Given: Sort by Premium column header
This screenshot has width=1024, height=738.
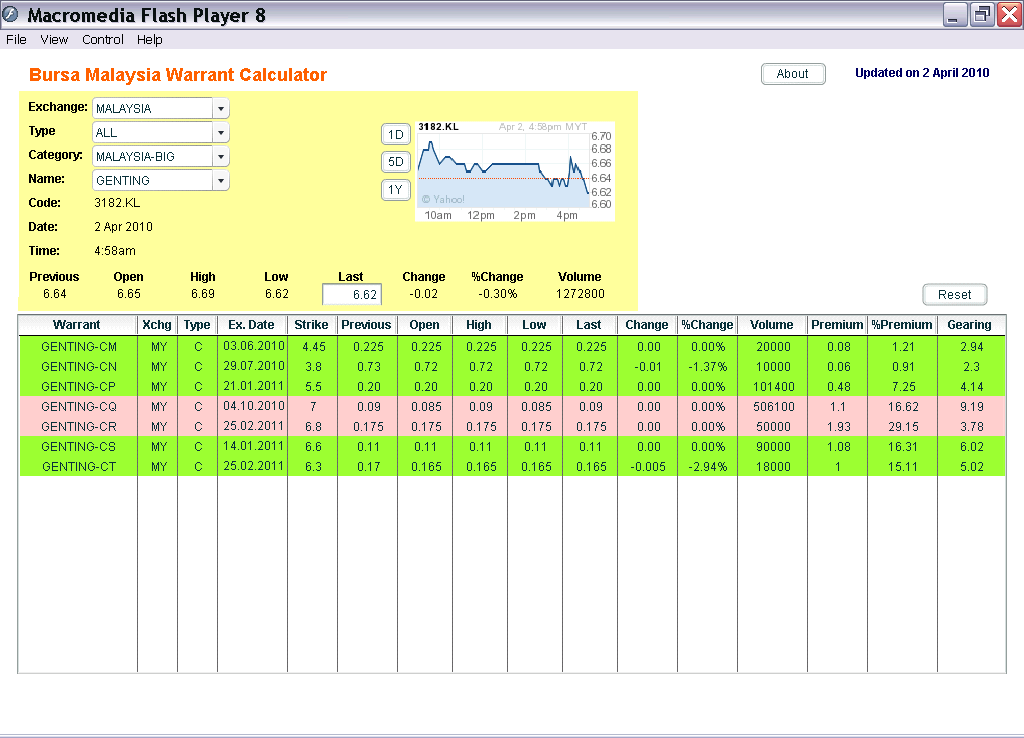Looking at the screenshot, I should pos(837,325).
